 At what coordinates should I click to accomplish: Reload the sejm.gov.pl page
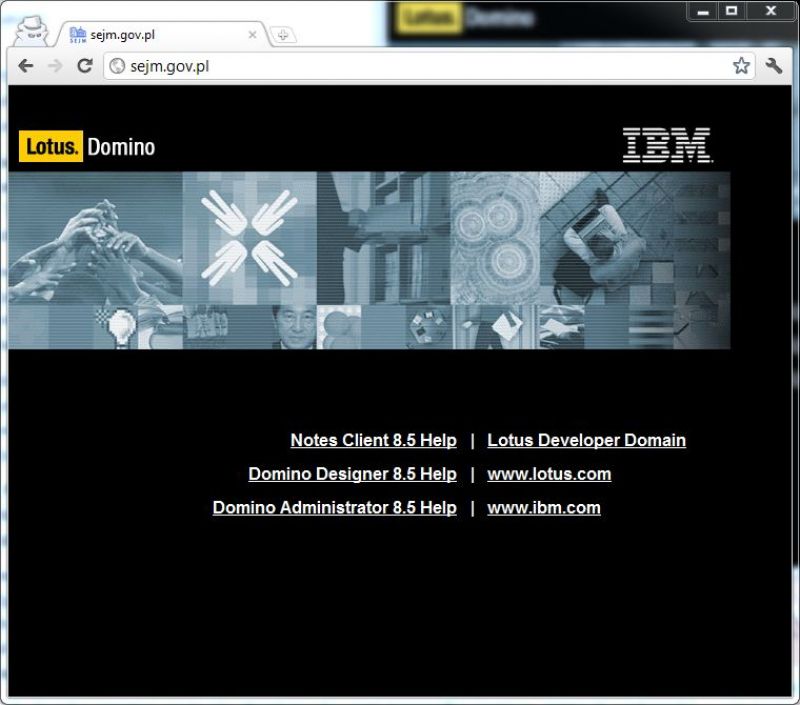pyautogui.click(x=85, y=66)
